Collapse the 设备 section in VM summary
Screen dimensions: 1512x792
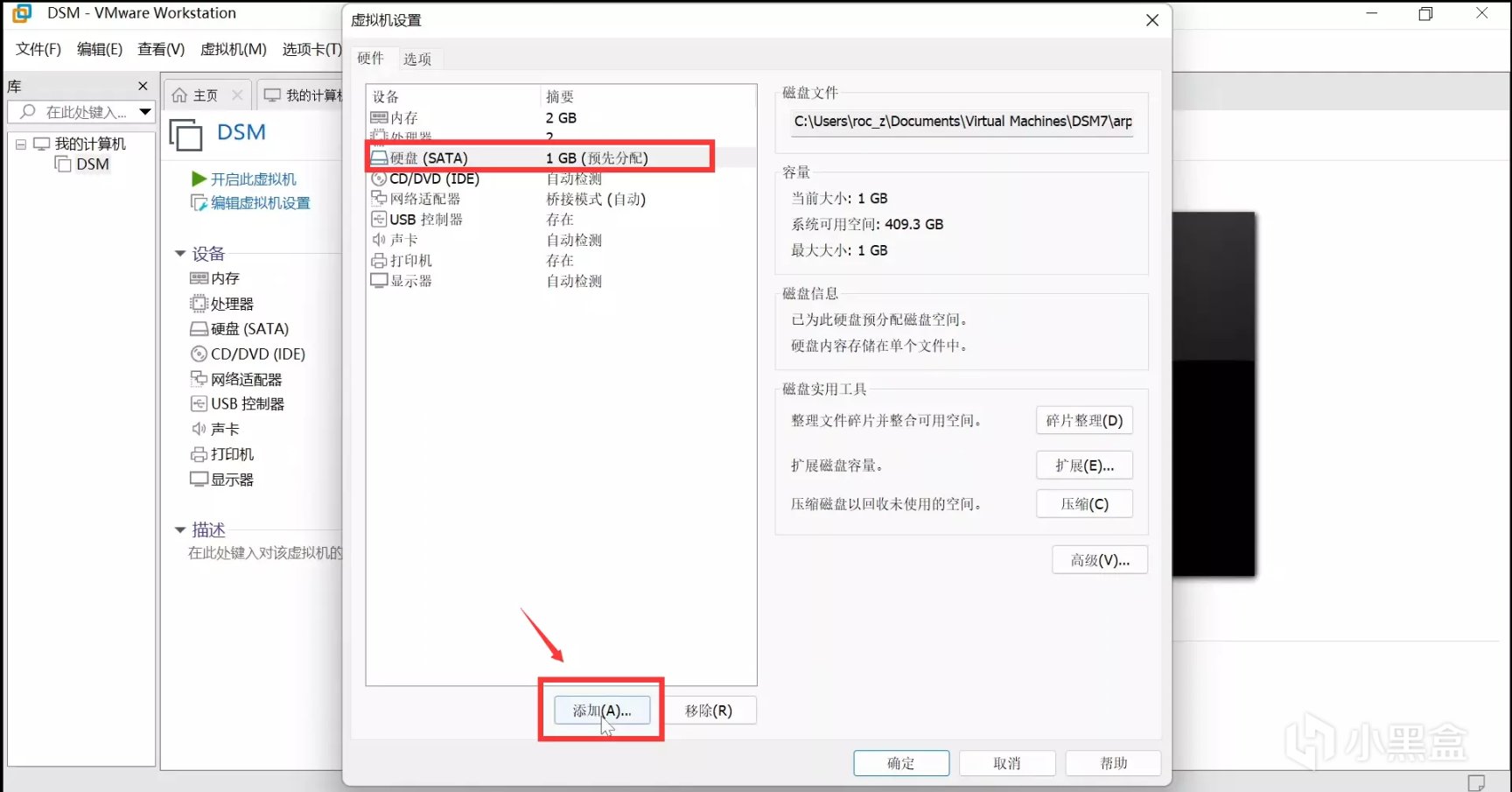point(180,254)
